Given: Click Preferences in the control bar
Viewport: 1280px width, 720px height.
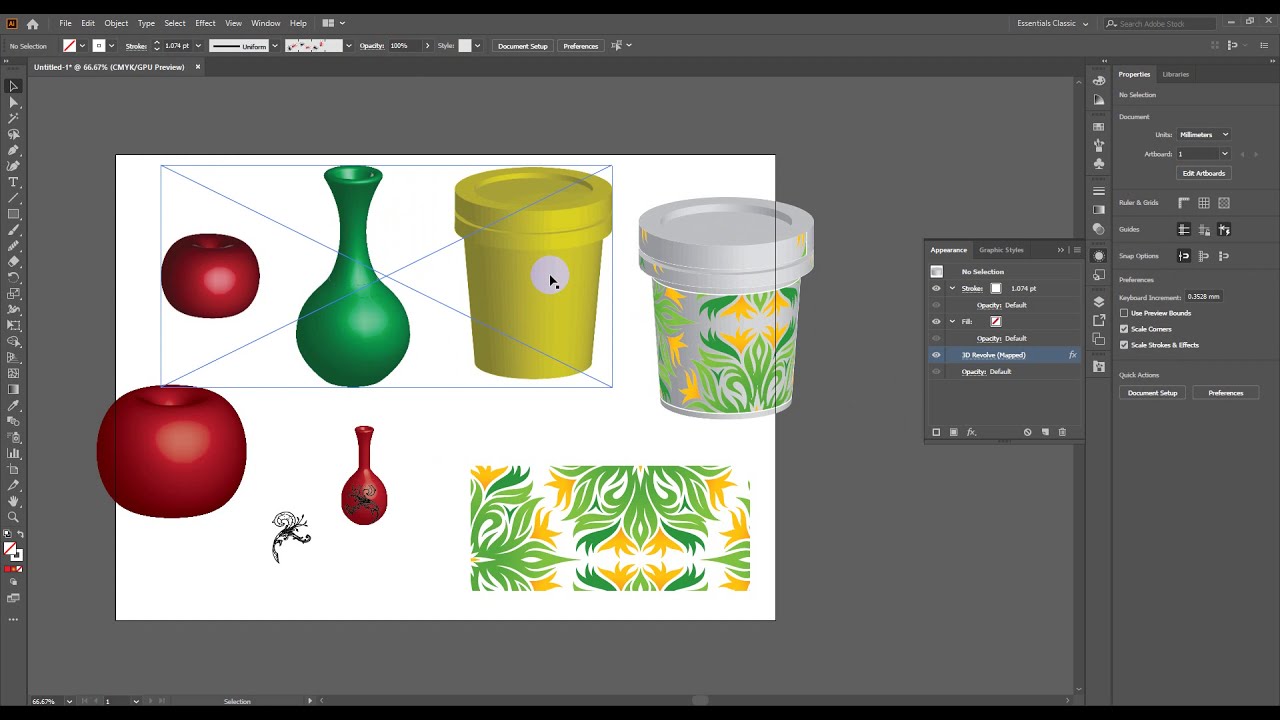Looking at the screenshot, I should point(580,46).
